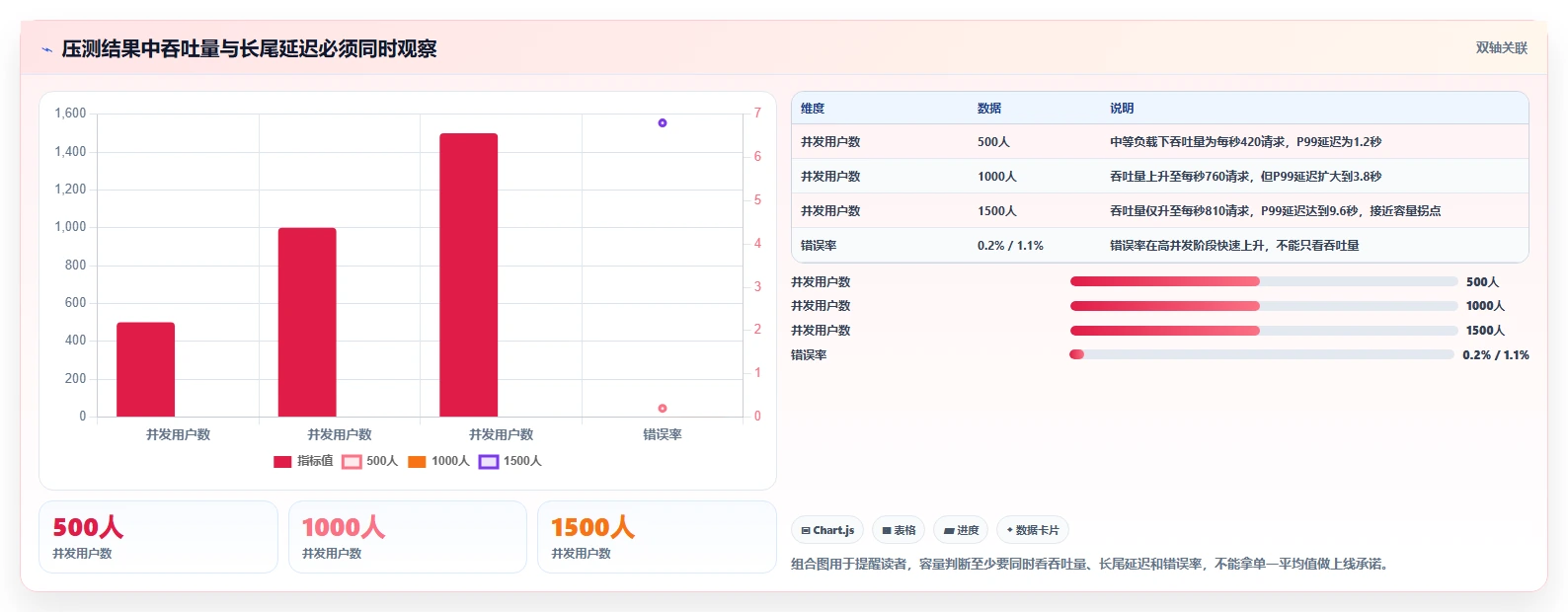This screenshot has width=1568, height=612.
Task: Click the 表格 tag pill
Action: click(x=899, y=530)
